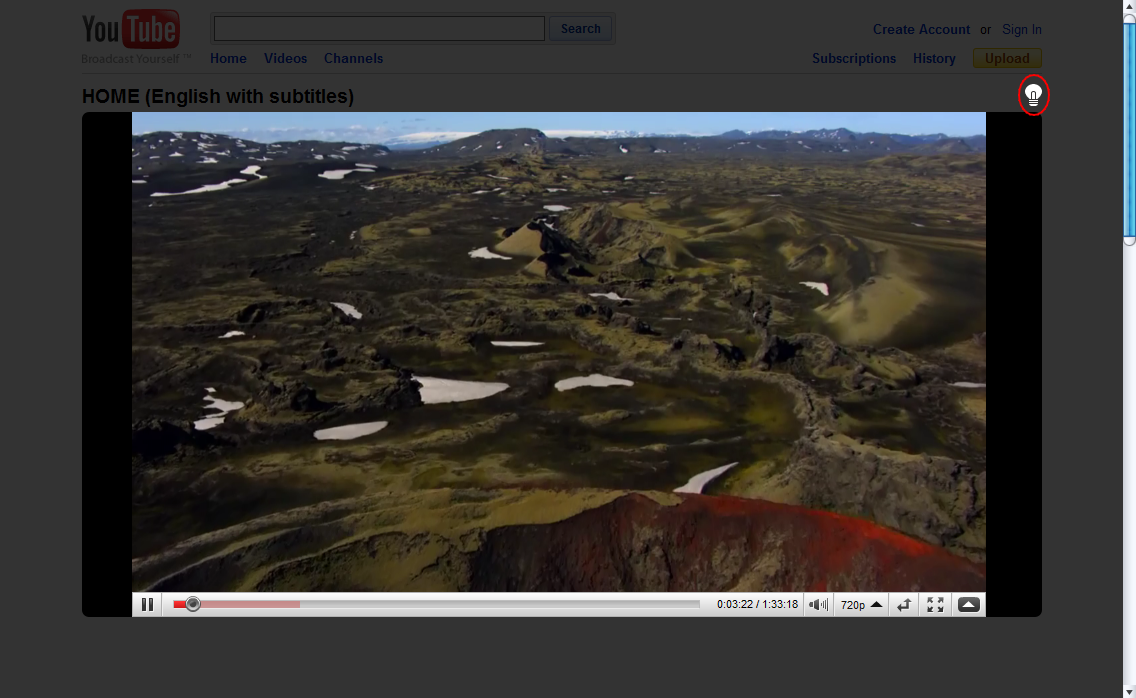The height and width of the screenshot is (698, 1136).
Task: Click the 0:03:22 / 1:33:18 time display
Action: [757, 604]
